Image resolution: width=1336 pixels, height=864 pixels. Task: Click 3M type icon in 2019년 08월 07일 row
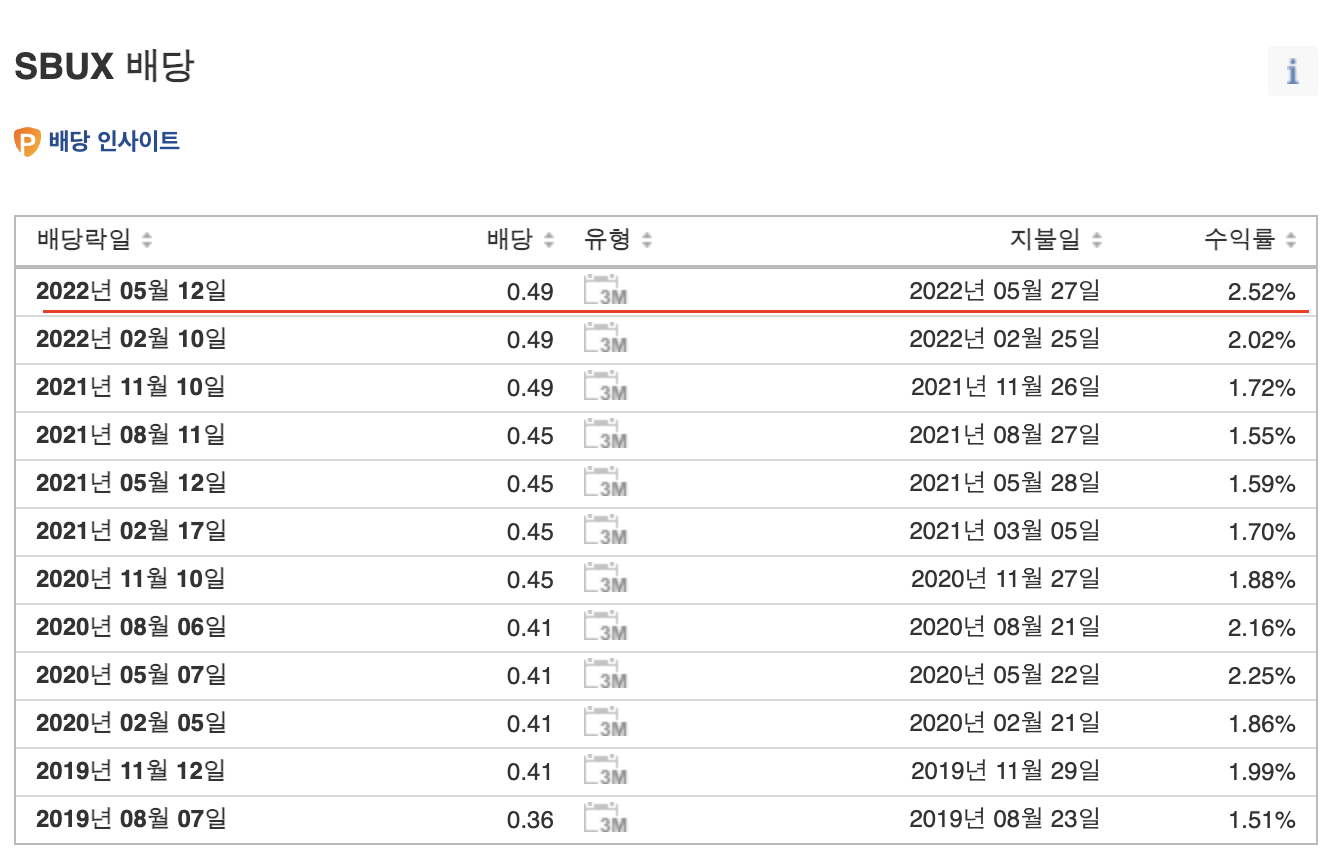point(606,819)
